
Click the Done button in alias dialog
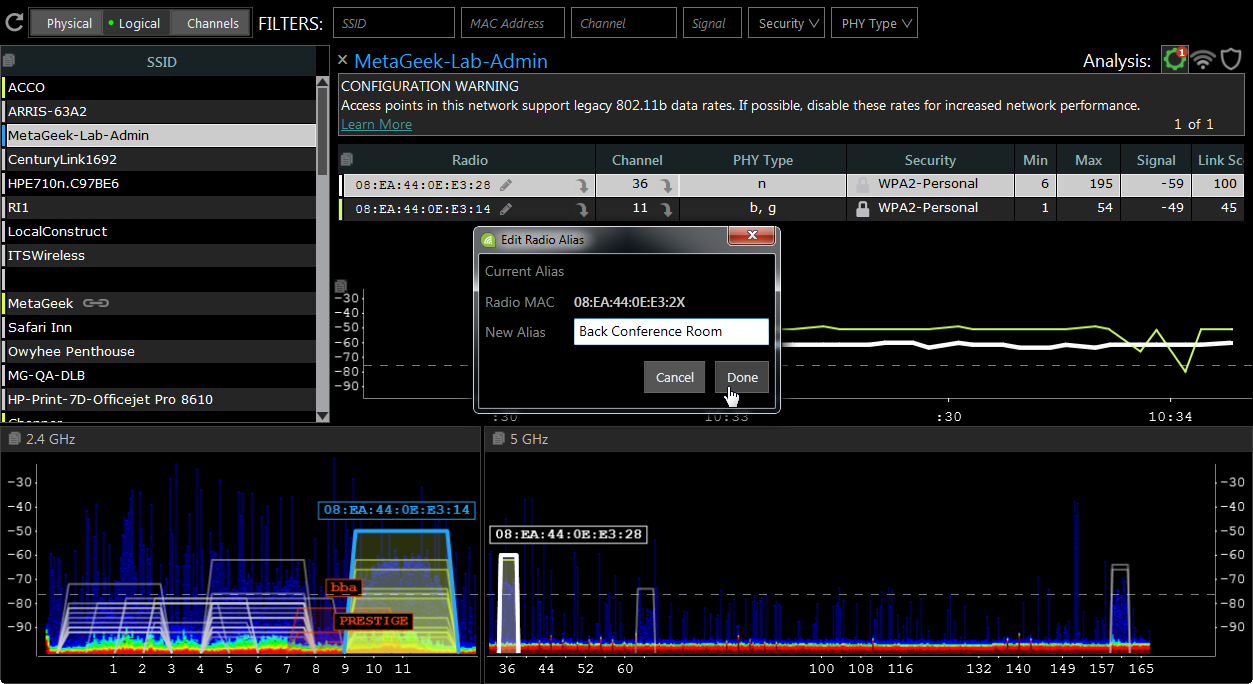pyautogui.click(x=742, y=377)
